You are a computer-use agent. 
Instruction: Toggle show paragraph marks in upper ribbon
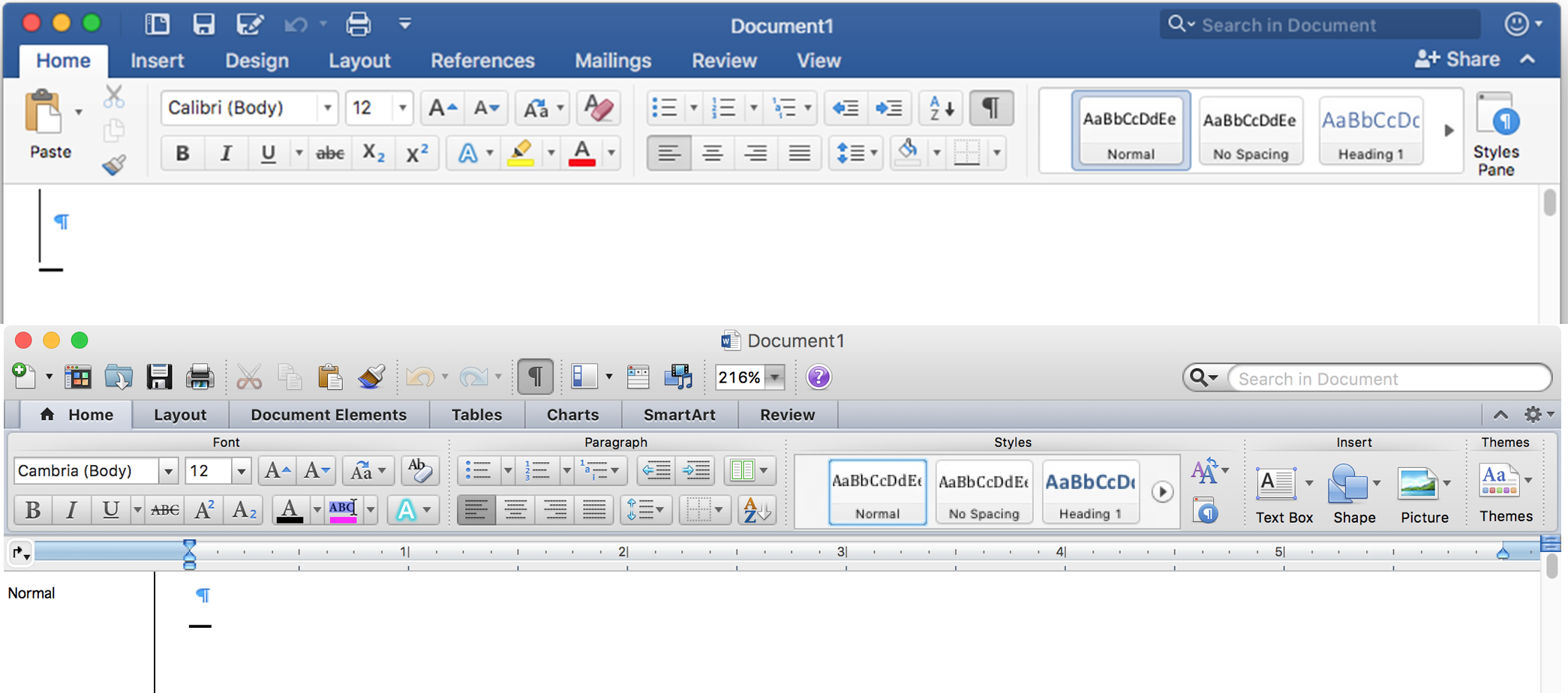(x=991, y=108)
